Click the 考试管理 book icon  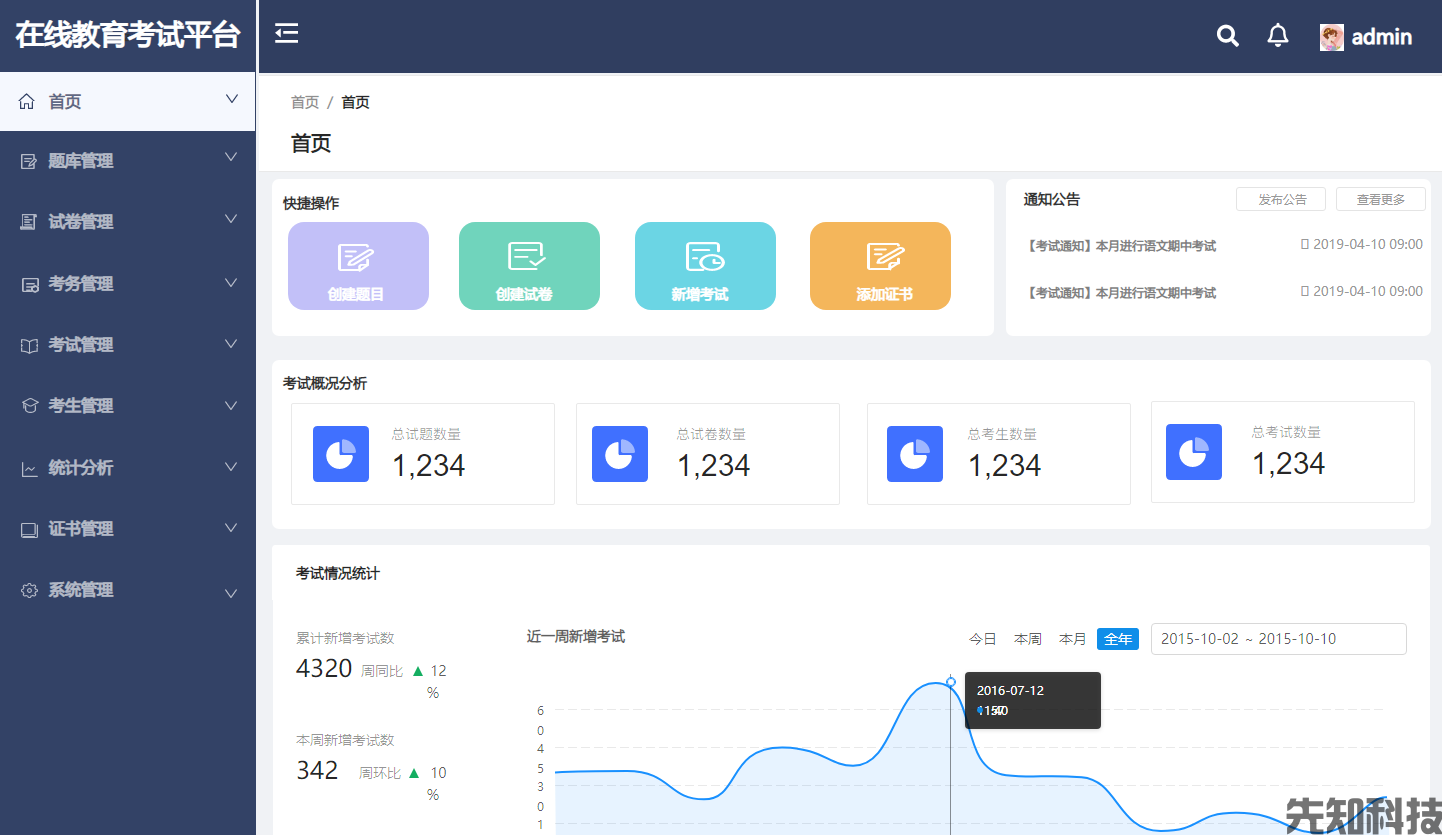(x=29, y=345)
